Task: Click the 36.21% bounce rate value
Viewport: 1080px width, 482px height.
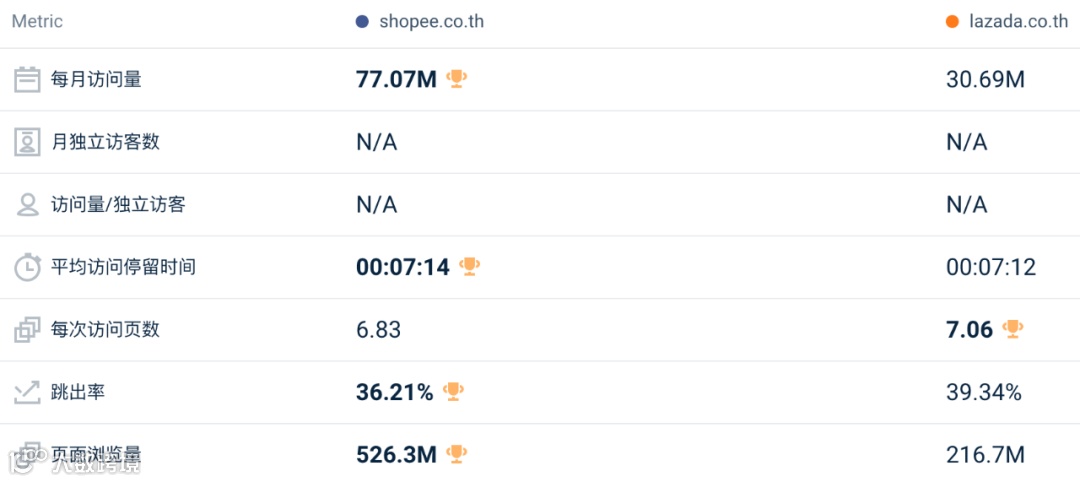Action: [395, 392]
